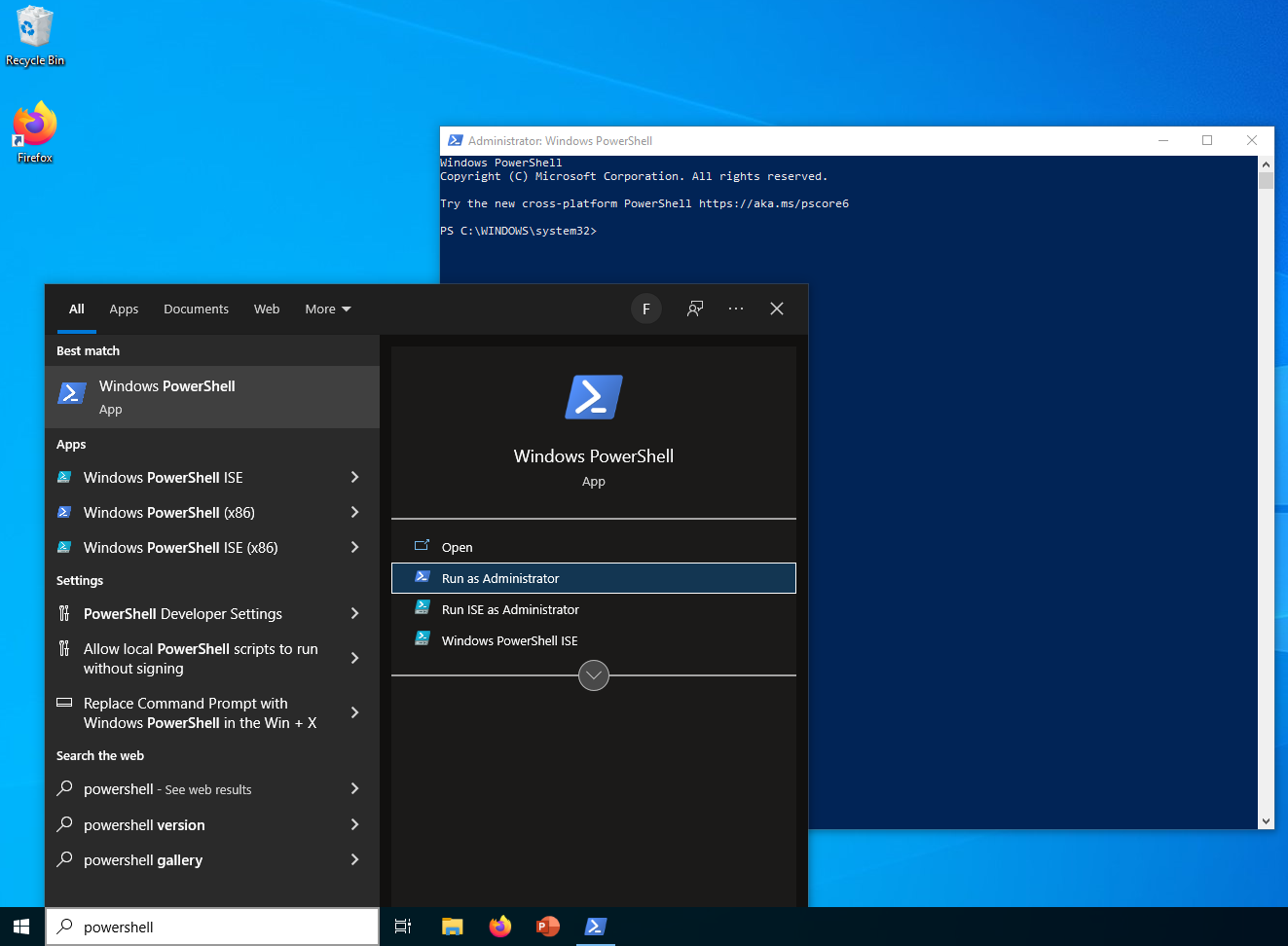This screenshot has width=1288, height=946.
Task: Expand arrow for PowerShell ISE (x86)
Action: (x=355, y=547)
